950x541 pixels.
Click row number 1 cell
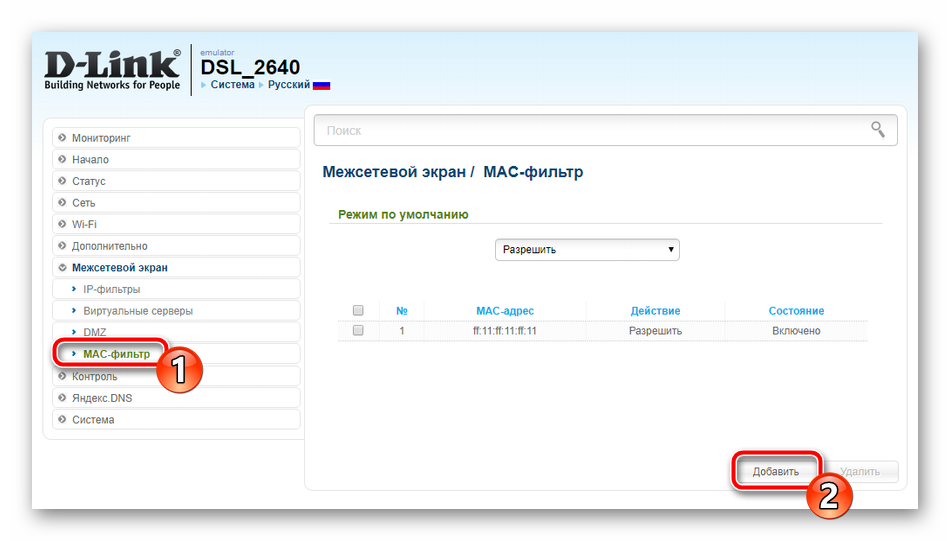click(x=402, y=331)
